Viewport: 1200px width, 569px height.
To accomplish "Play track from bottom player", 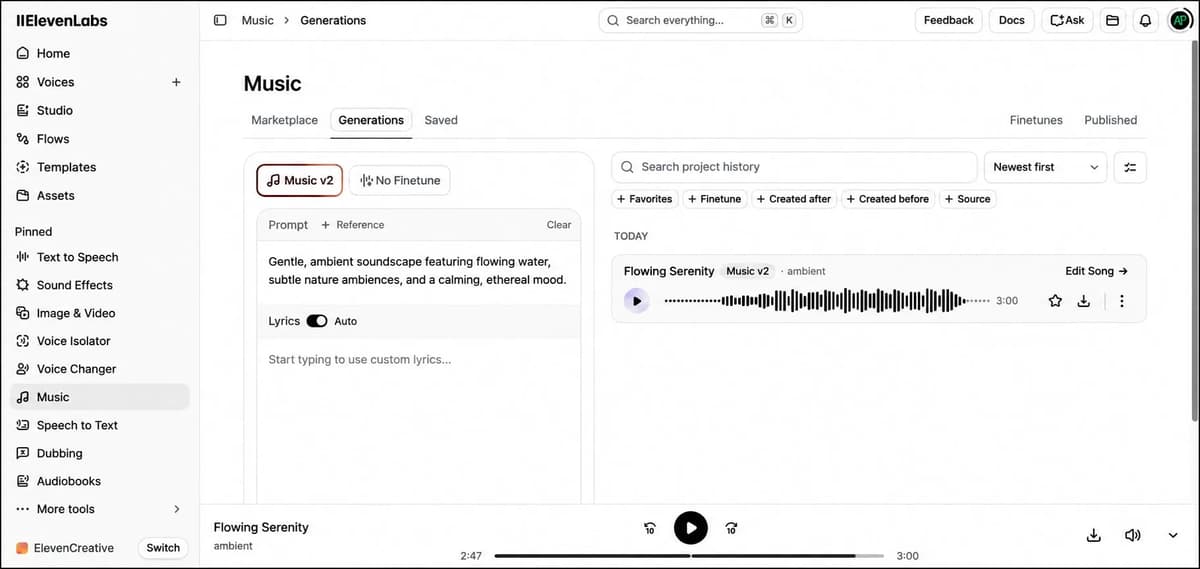I will click(x=691, y=527).
